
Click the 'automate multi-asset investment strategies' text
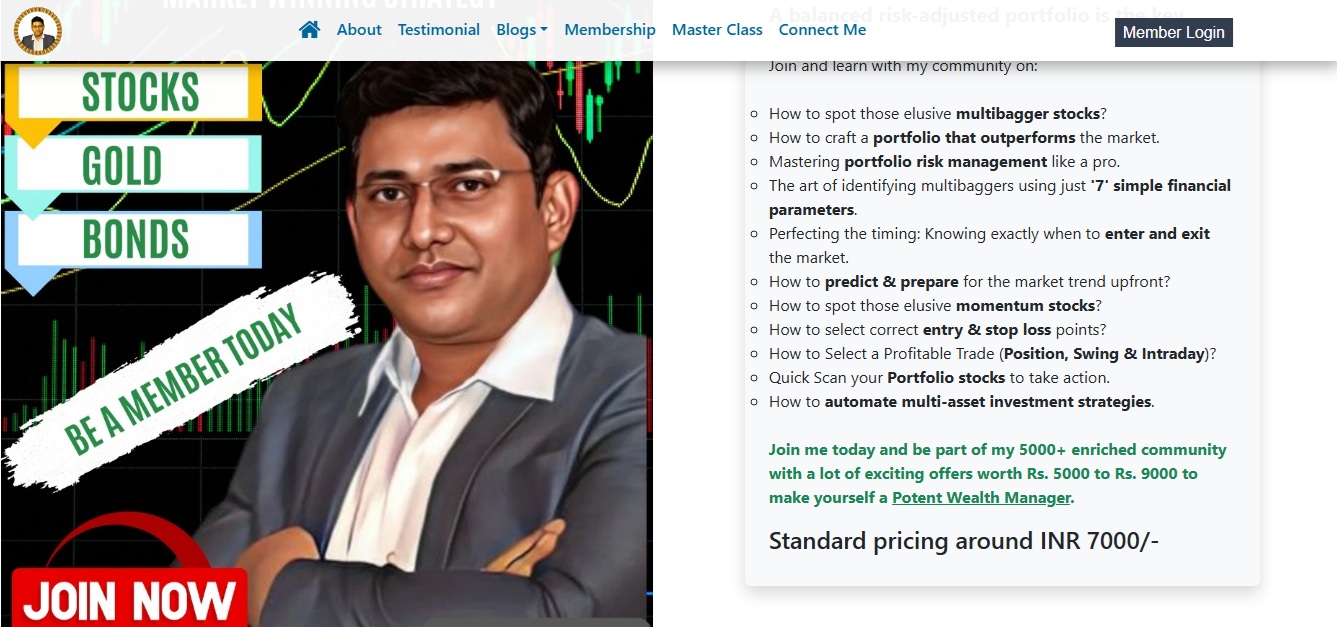point(988,402)
